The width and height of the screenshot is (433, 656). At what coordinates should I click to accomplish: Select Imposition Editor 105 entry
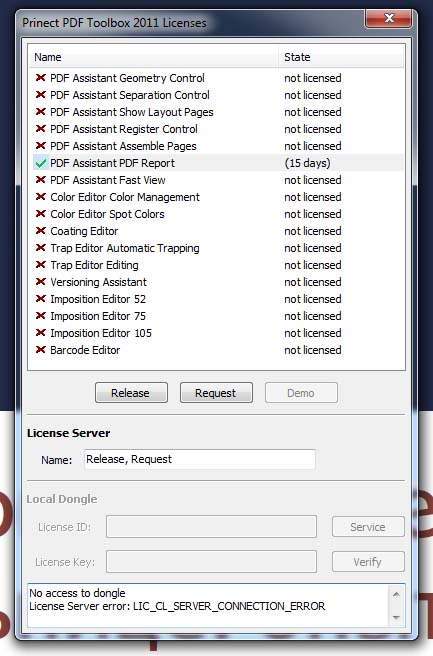coord(218,333)
